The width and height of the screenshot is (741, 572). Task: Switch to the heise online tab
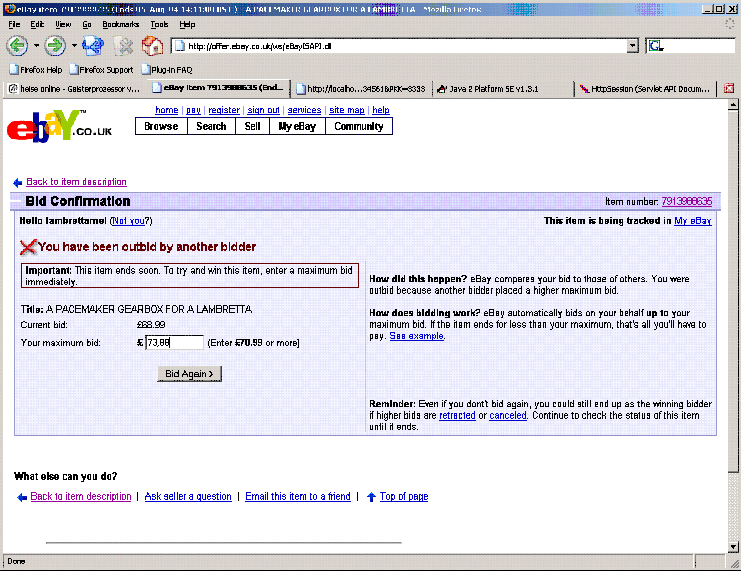pyautogui.click(x=75, y=89)
